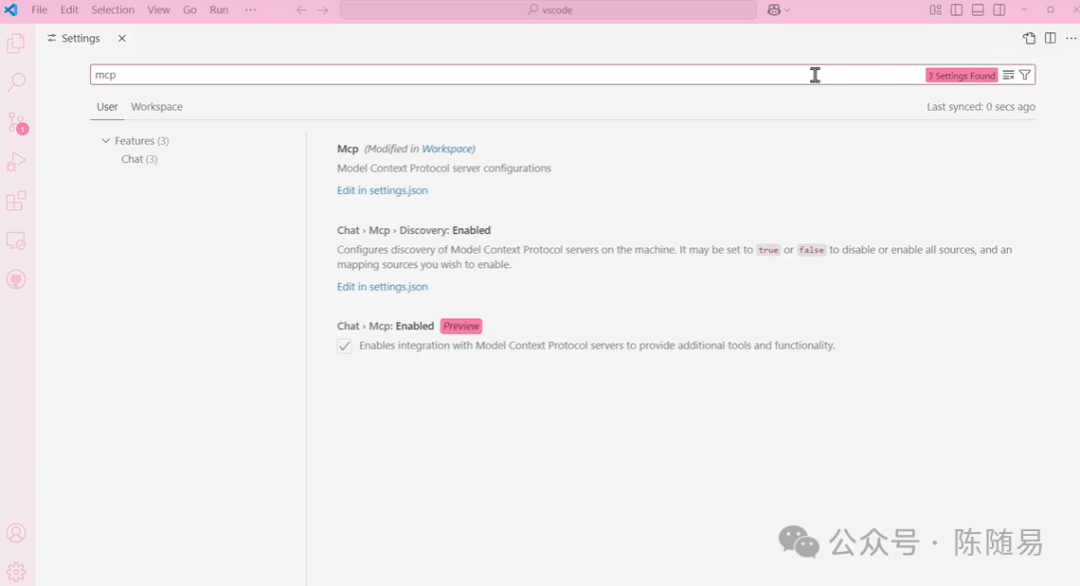Split the editor to the right
1080x586 pixels.
point(1050,38)
